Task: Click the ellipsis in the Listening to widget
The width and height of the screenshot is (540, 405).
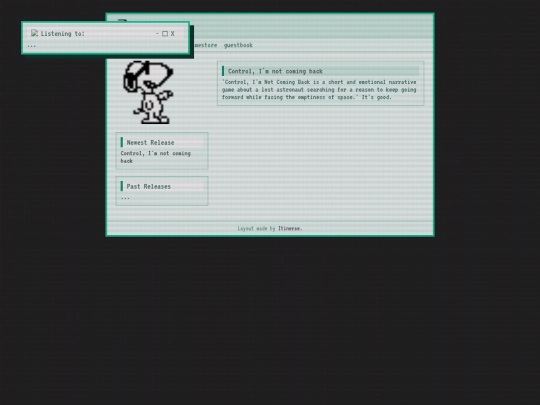Action: [31, 45]
